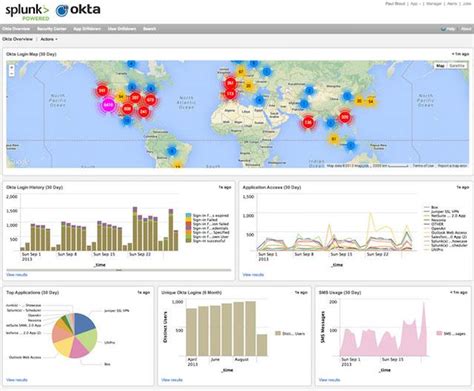Click the SMS messages legend swatch

[x=439, y=333]
